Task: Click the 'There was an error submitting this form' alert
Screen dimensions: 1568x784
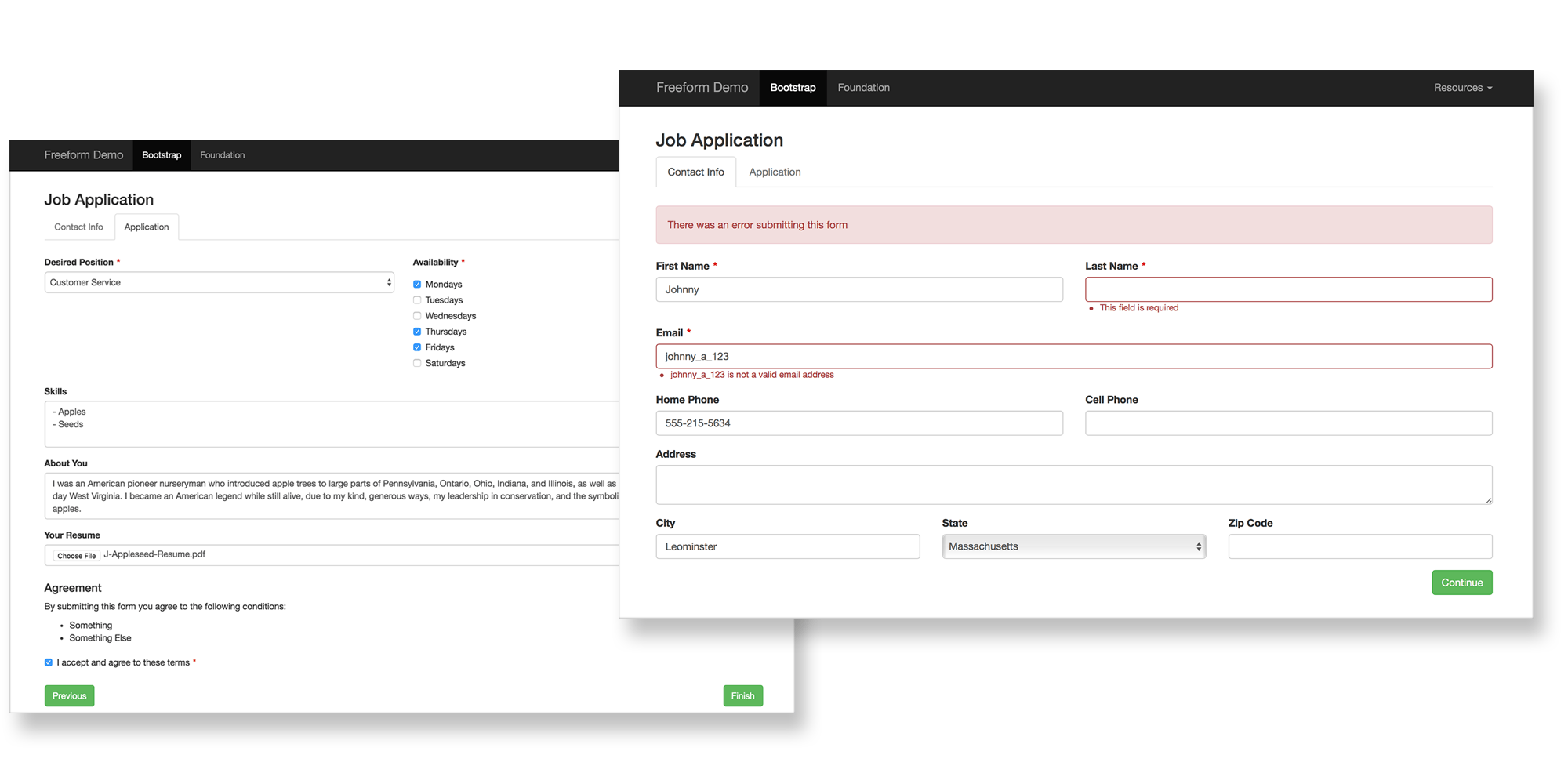Action: [x=1074, y=225]
